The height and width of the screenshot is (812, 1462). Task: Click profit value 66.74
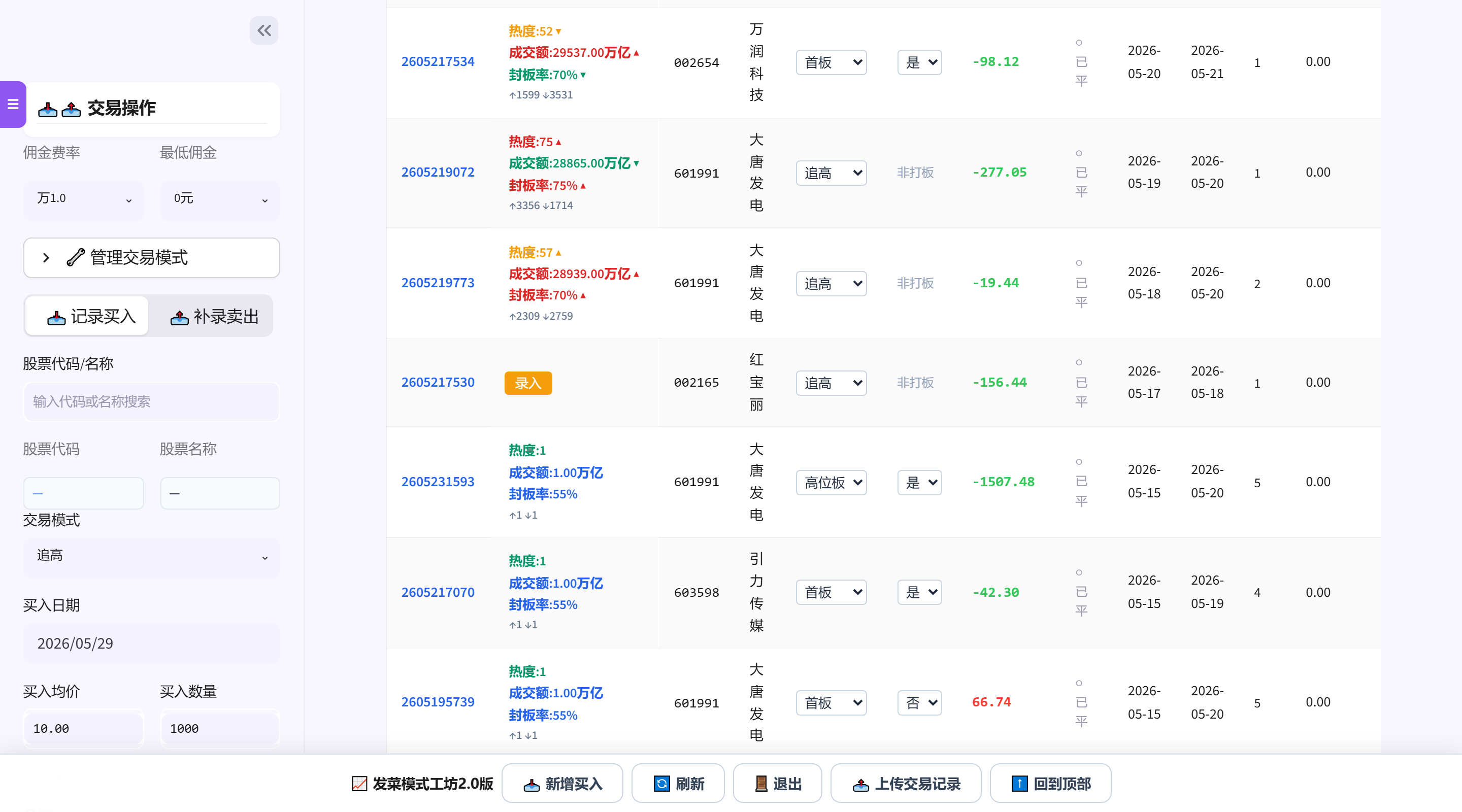(x=991, y=702)
